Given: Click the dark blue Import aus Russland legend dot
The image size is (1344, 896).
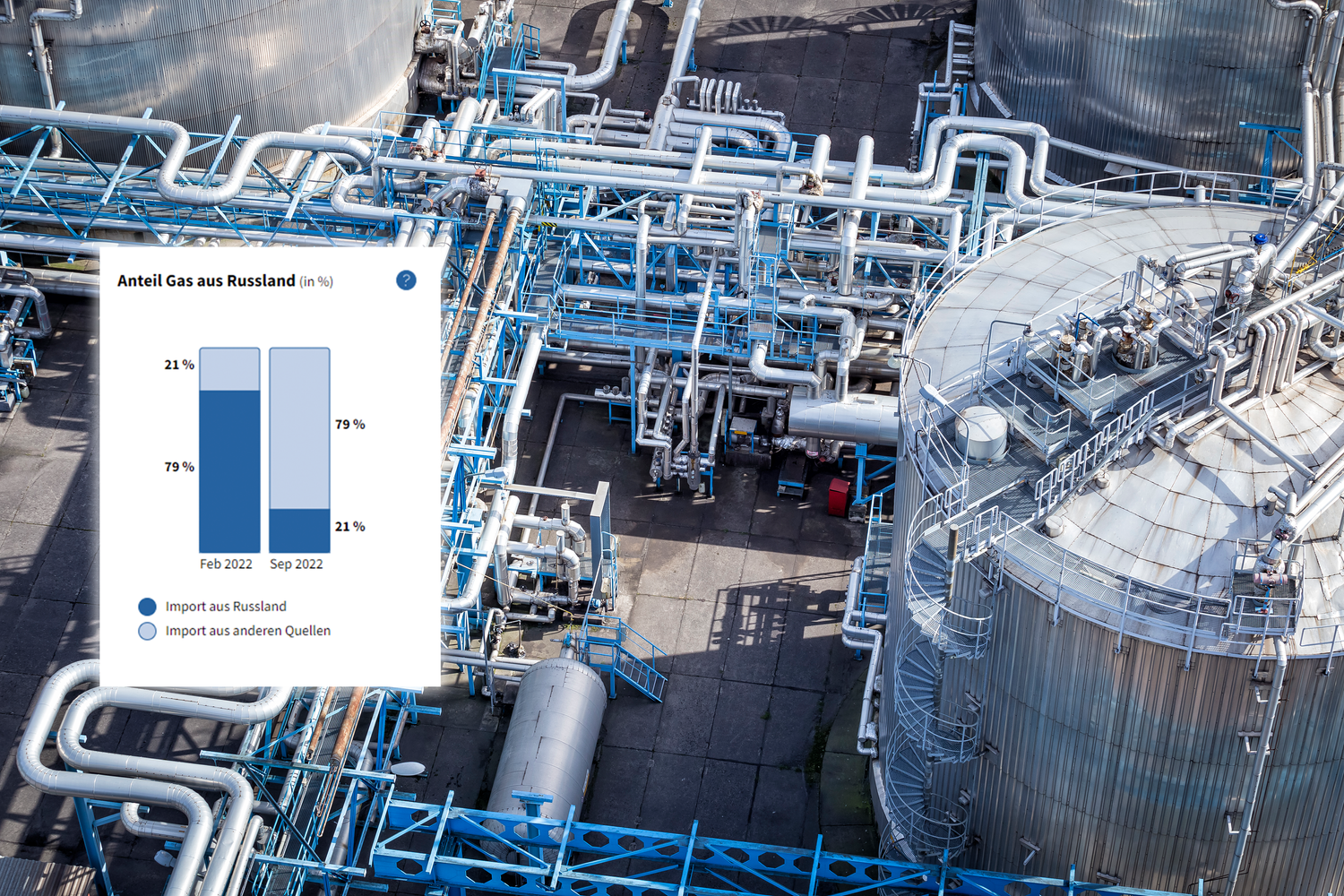Looking at the screenshot, I should [148, 607].
